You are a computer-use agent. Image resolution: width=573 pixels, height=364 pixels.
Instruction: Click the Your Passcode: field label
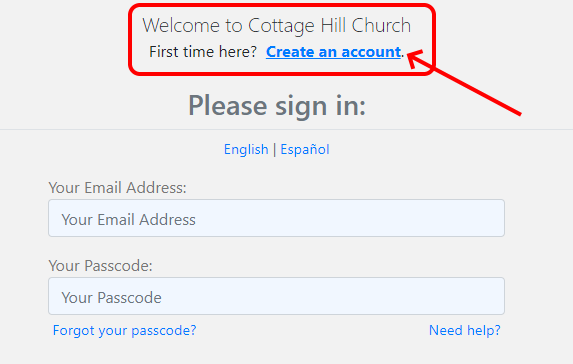pyautogui.click(x=100, y=266)
